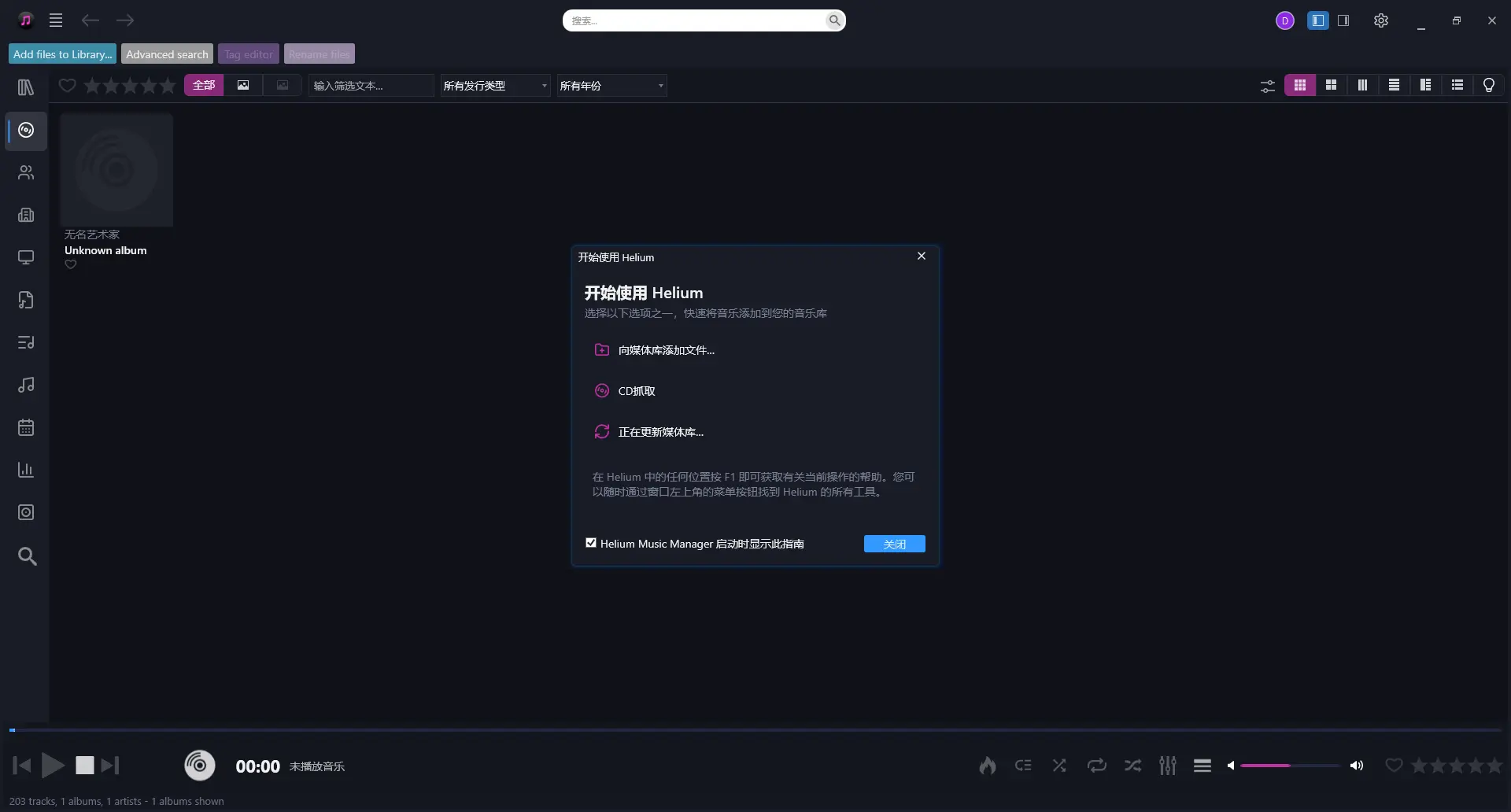
Task: Open the disc/device sidebar icon
Action: click(26, 512)
